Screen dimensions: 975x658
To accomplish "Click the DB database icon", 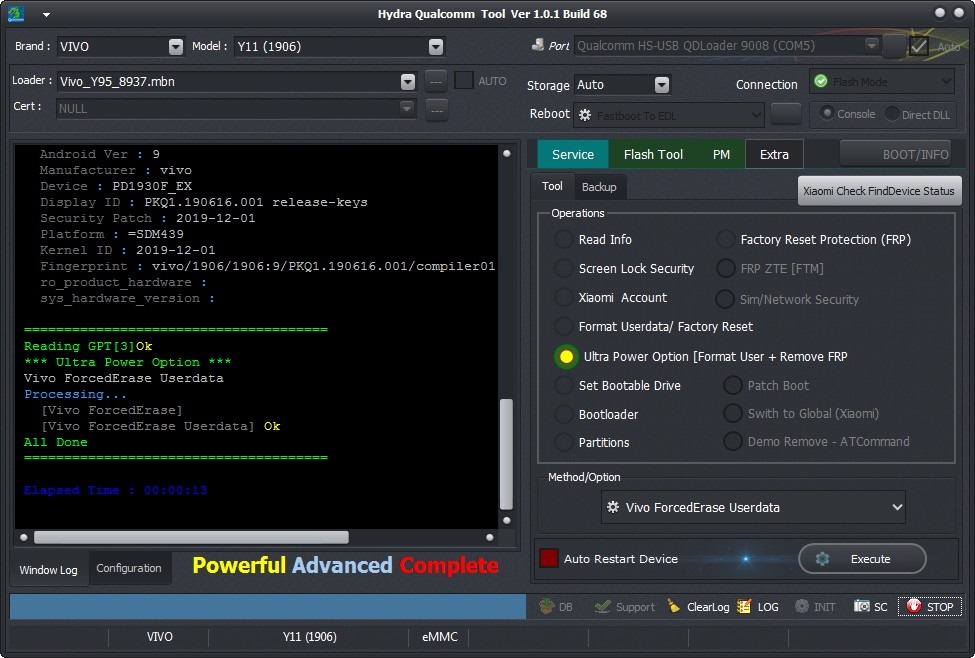I will click(547, 606).
